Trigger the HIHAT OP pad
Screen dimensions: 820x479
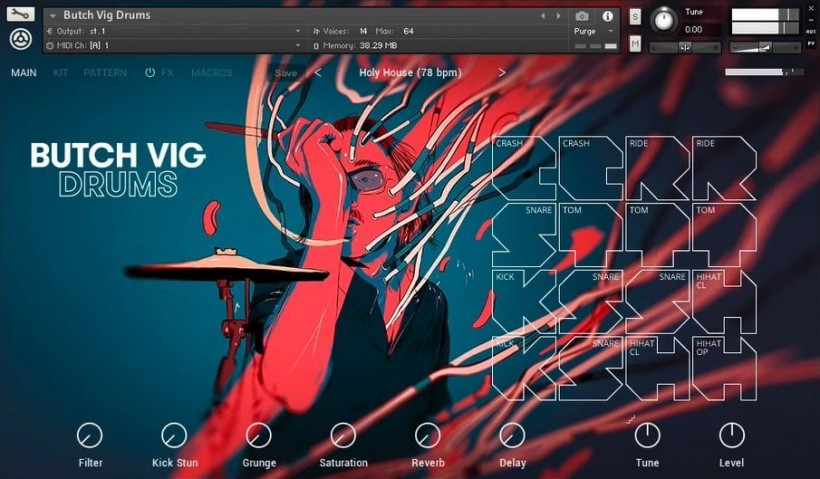724,368
